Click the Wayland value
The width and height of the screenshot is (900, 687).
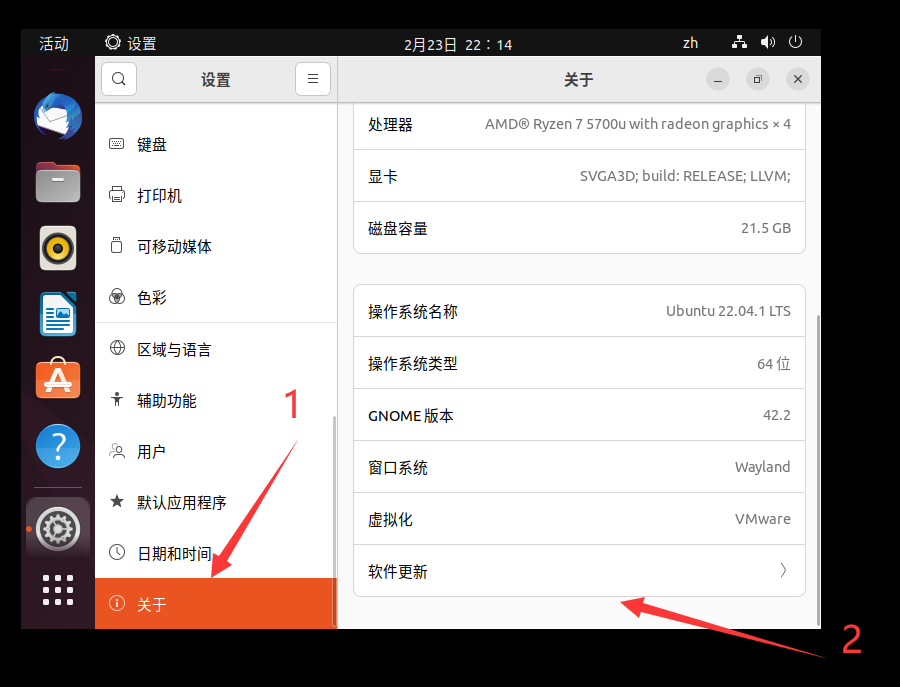point(762,467)
